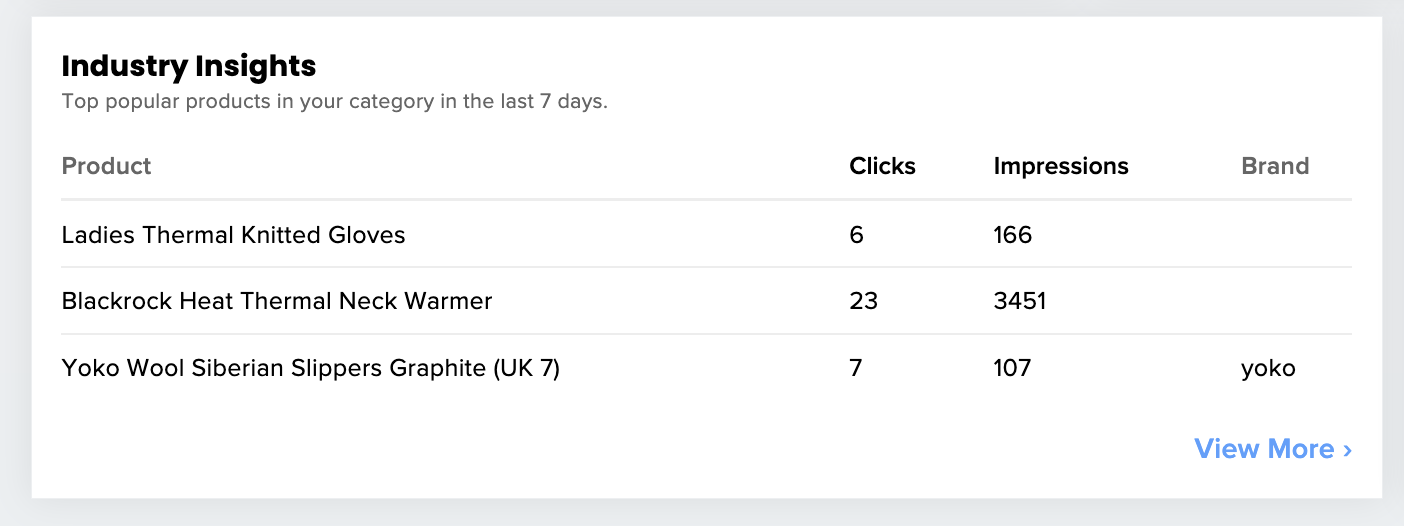Screen dimensions: 1404x526
Task: Click the Product column header
Action: (x=106, y=166)
